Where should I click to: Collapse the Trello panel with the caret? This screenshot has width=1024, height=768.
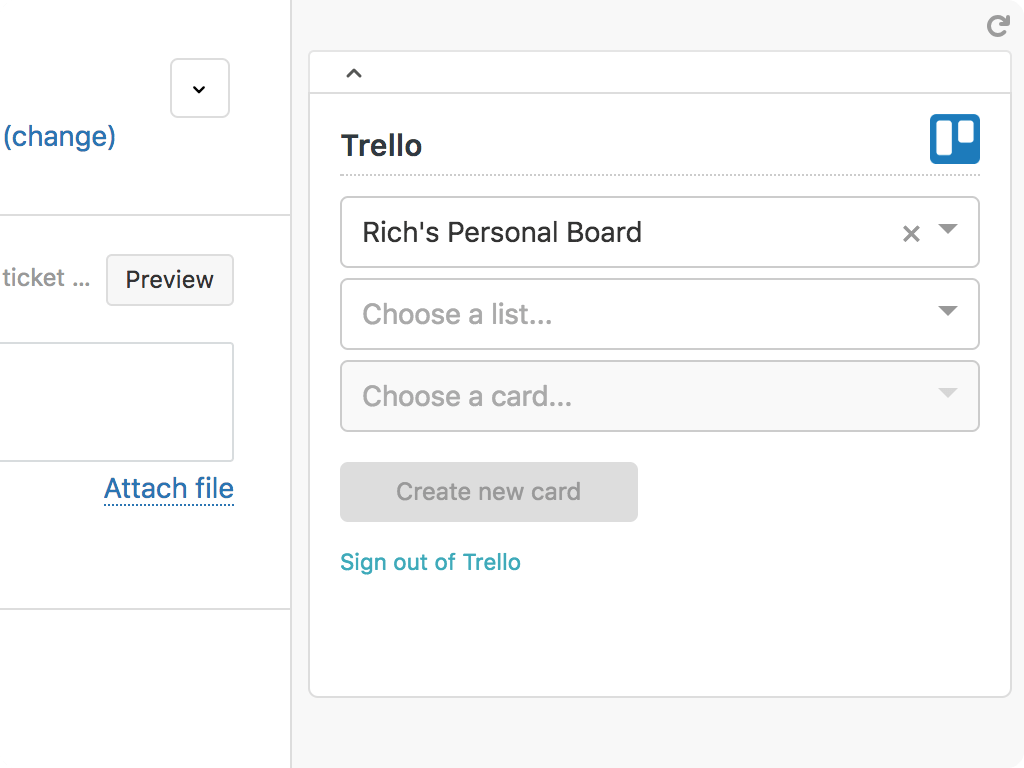354,73
